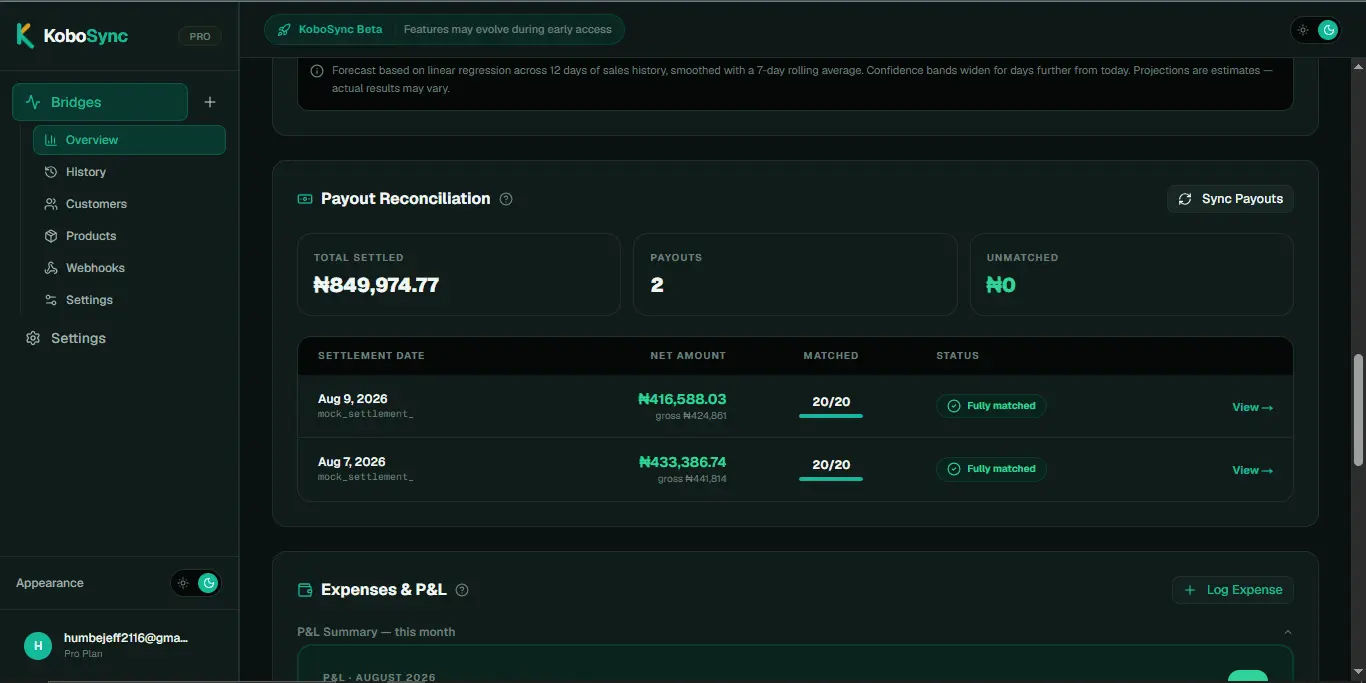Toggle theme switch in top bar
Image resolution: width=1366 pixels, height=683 pixels.
(x=1315, y=30)
